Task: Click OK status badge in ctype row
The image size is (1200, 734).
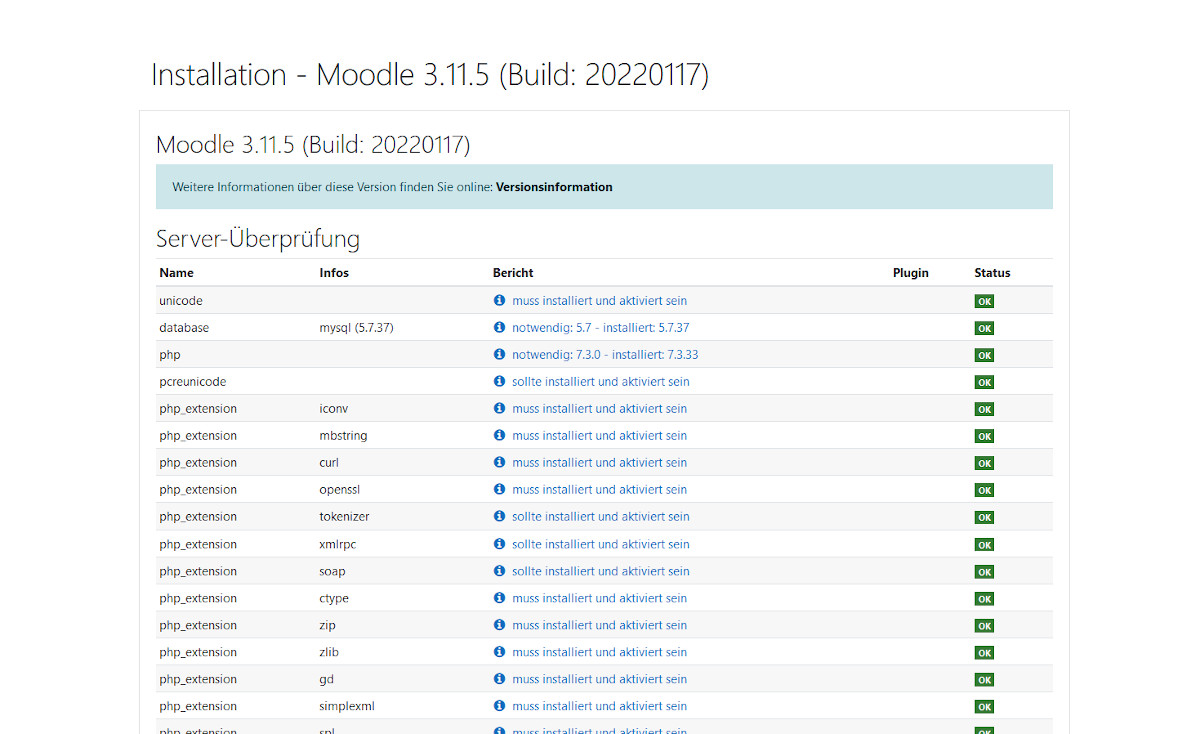Action: coord(984,599)
